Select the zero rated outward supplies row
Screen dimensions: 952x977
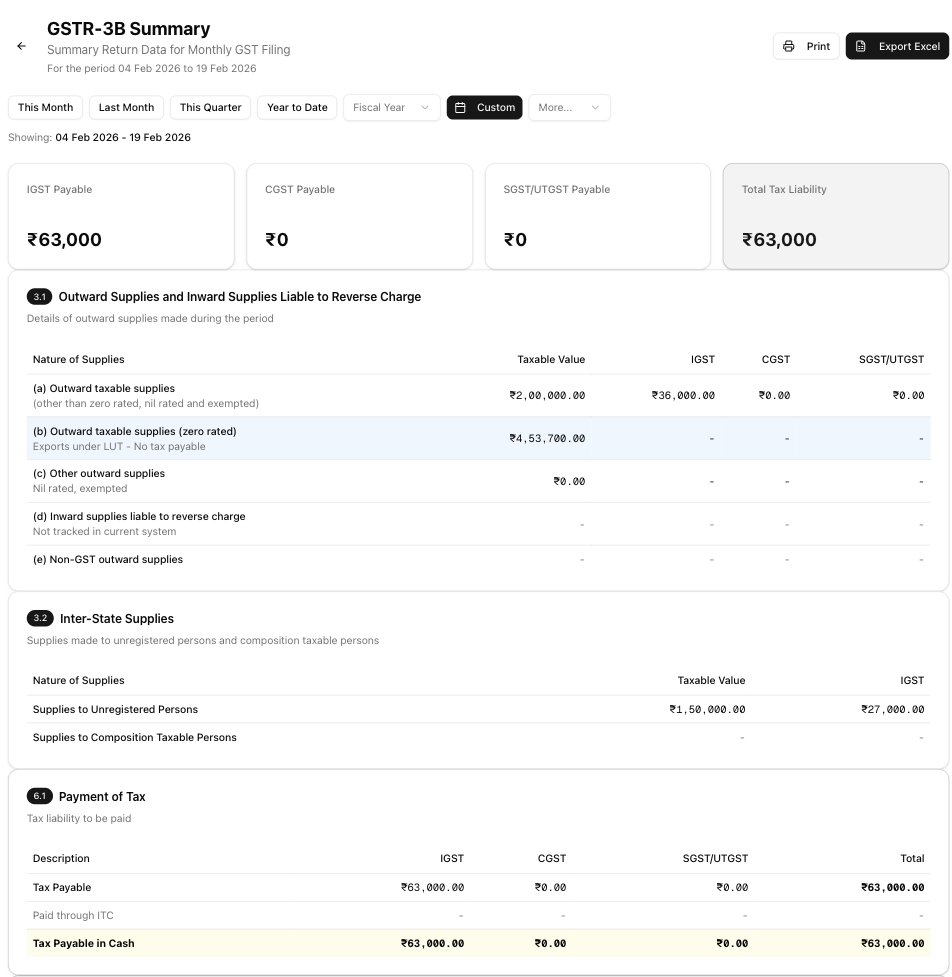click(478, 439)
